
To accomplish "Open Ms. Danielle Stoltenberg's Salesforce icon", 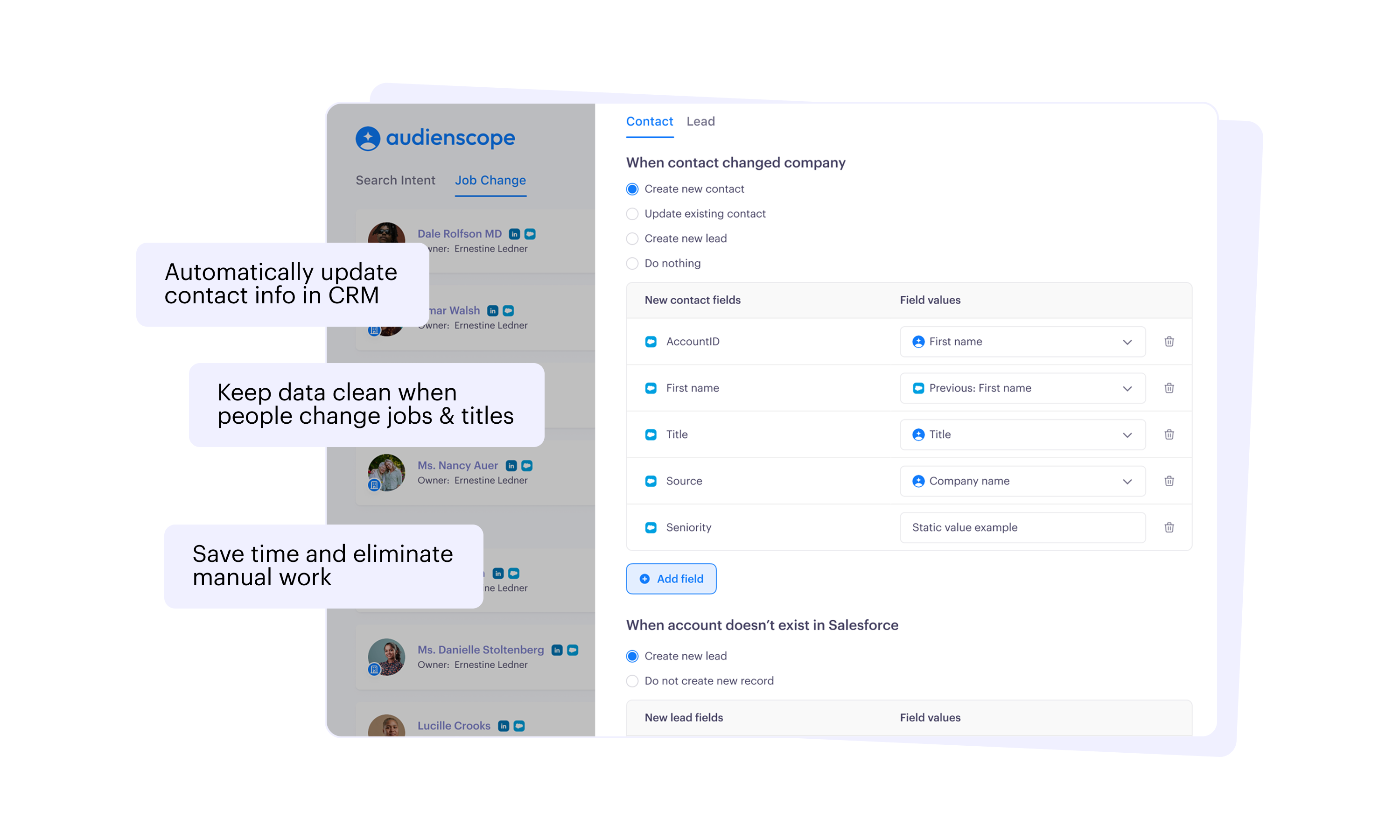I will coord(573,650).
